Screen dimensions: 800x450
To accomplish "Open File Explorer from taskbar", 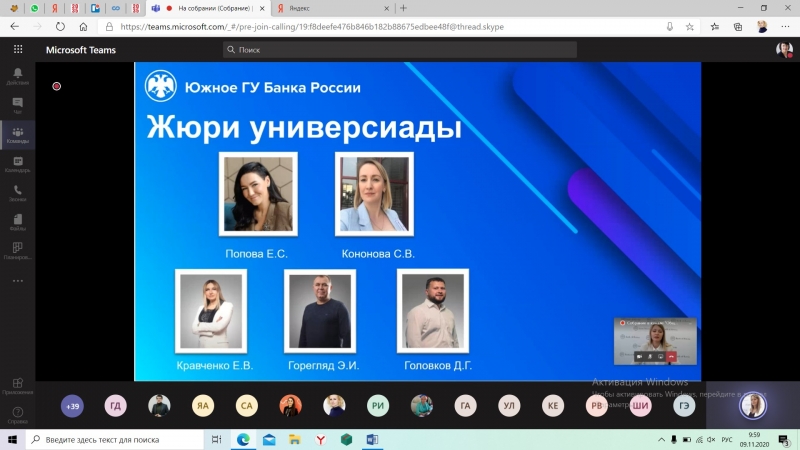I will 294,439.
